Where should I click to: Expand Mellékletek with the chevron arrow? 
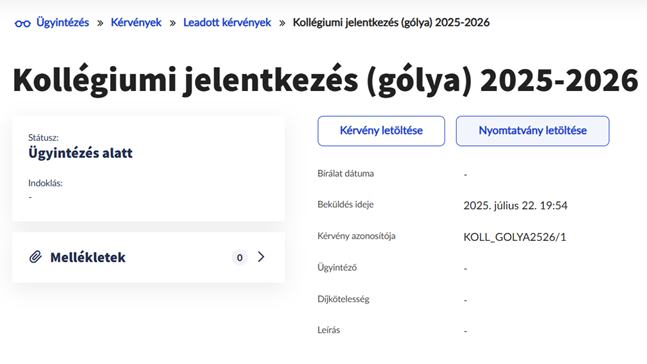pyautogui.click(x=261, y=257)
